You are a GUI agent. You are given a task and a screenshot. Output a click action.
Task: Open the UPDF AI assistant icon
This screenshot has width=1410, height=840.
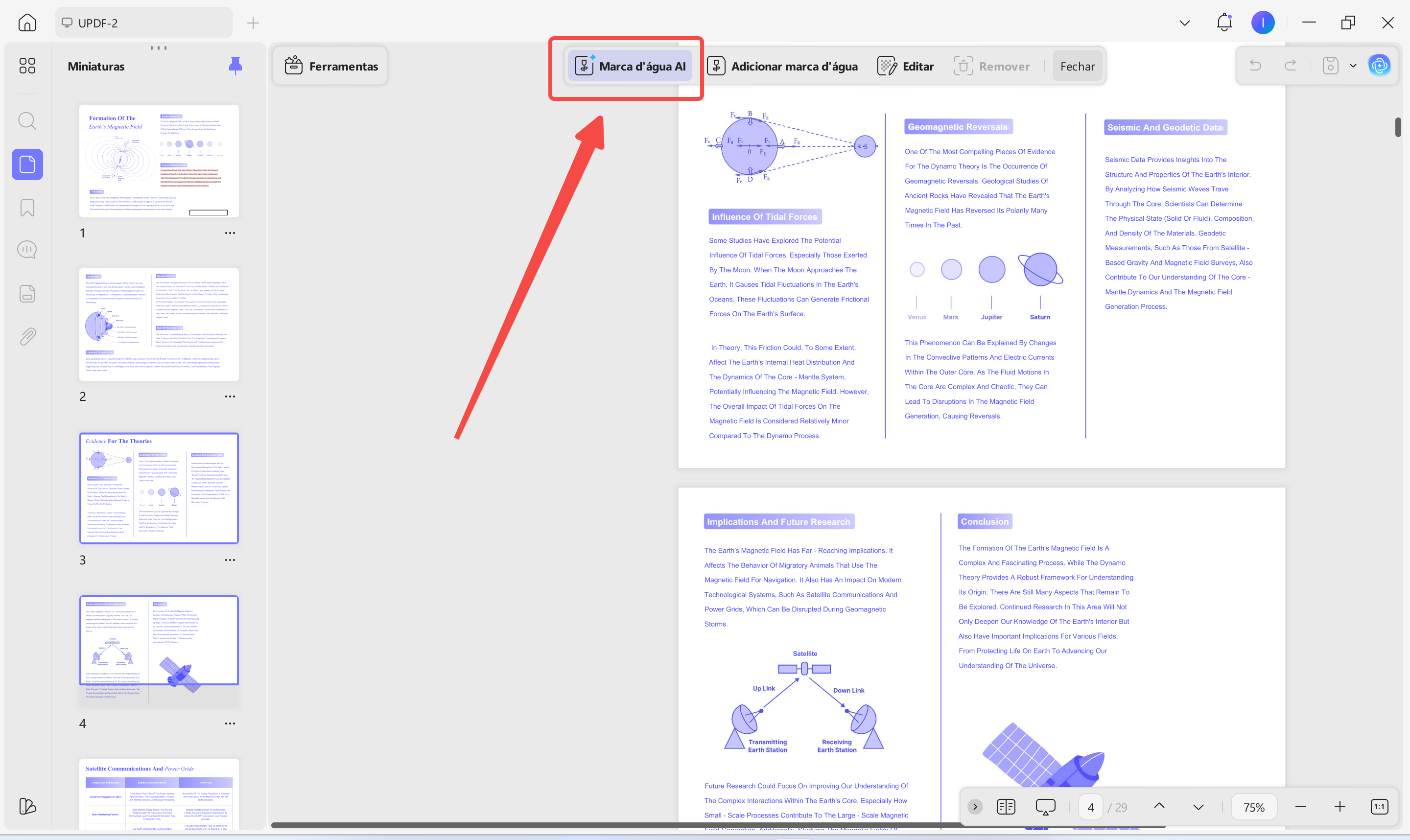tap(1380, 66)
